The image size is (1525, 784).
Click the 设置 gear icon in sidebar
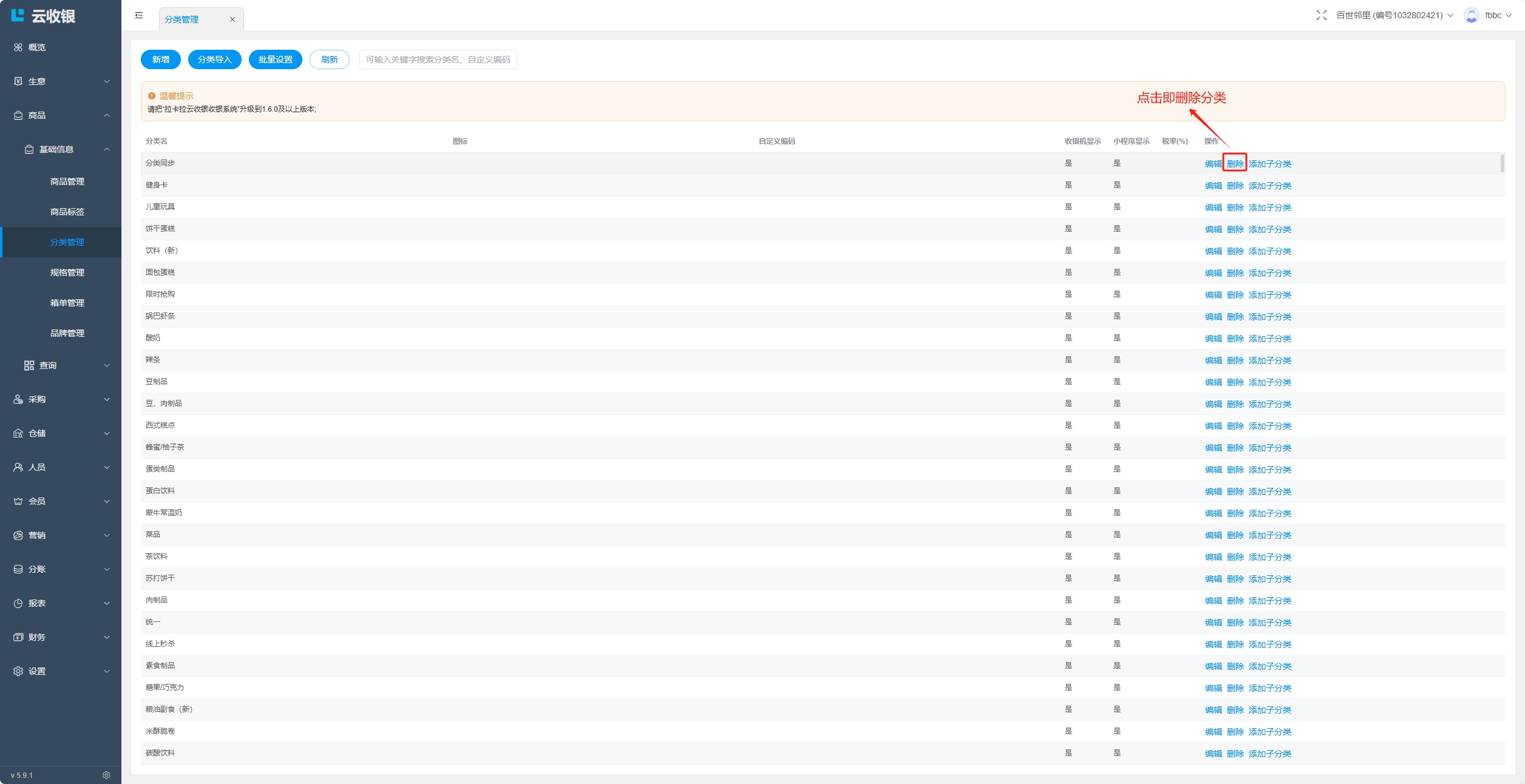[x=18, y=671]
